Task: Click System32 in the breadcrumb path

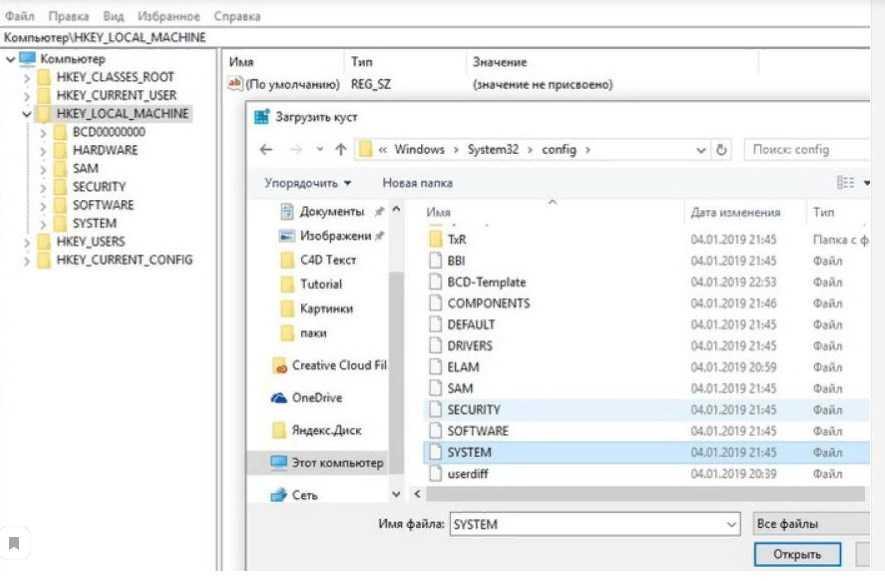Action: [x=493, y=150]
